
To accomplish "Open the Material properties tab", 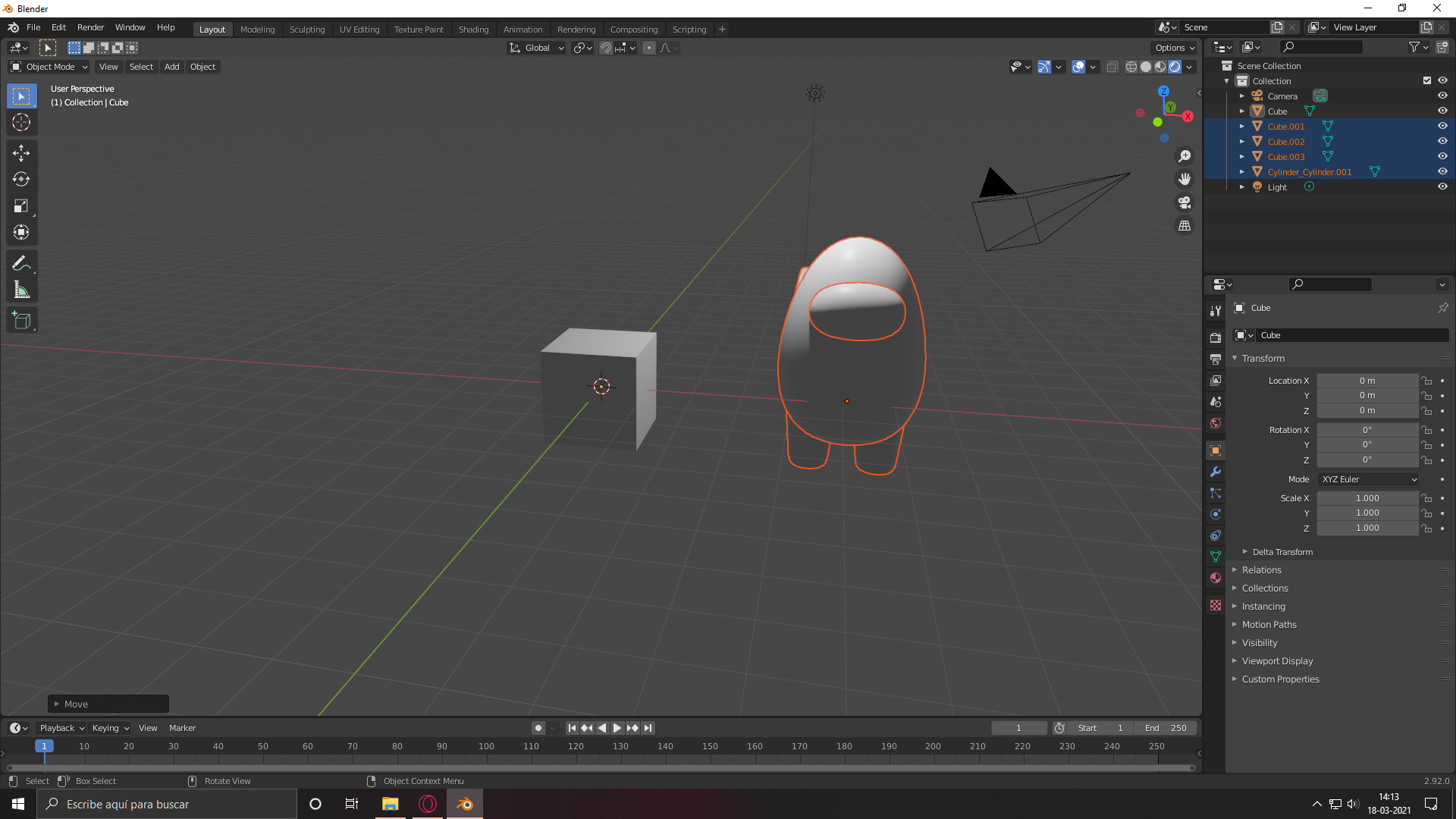I will [1216, 579].
